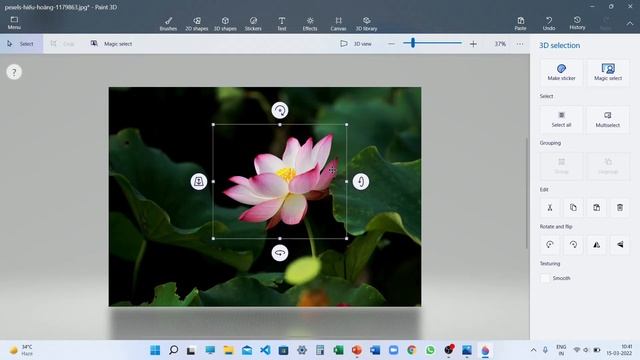Open the 2D shapes tab
The image size is (640, 360).
click(197, 24)
